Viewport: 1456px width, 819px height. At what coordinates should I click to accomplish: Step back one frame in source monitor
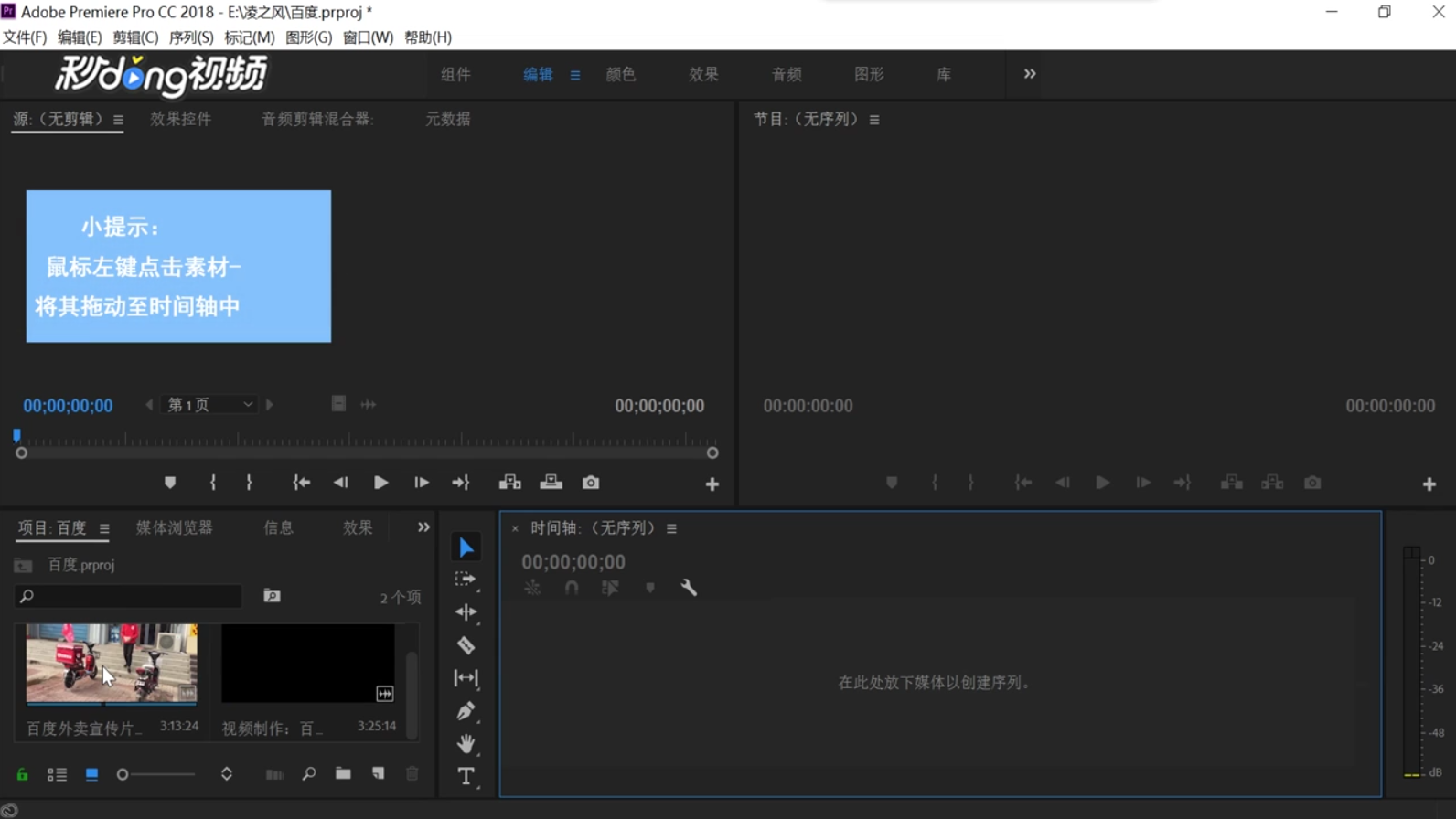[x=340, y=483]
